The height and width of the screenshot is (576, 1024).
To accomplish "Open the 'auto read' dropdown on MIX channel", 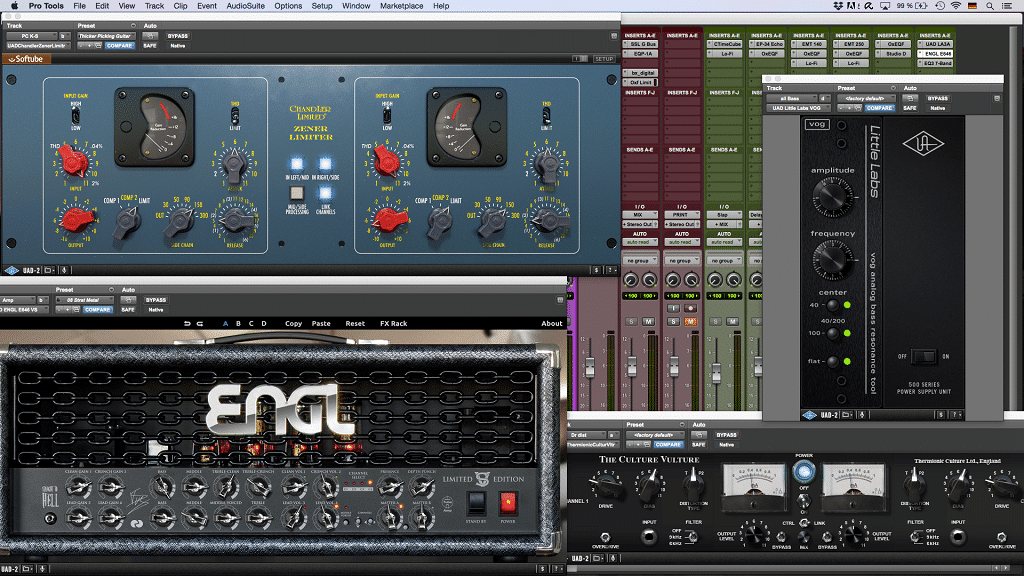I will point(639,242).
